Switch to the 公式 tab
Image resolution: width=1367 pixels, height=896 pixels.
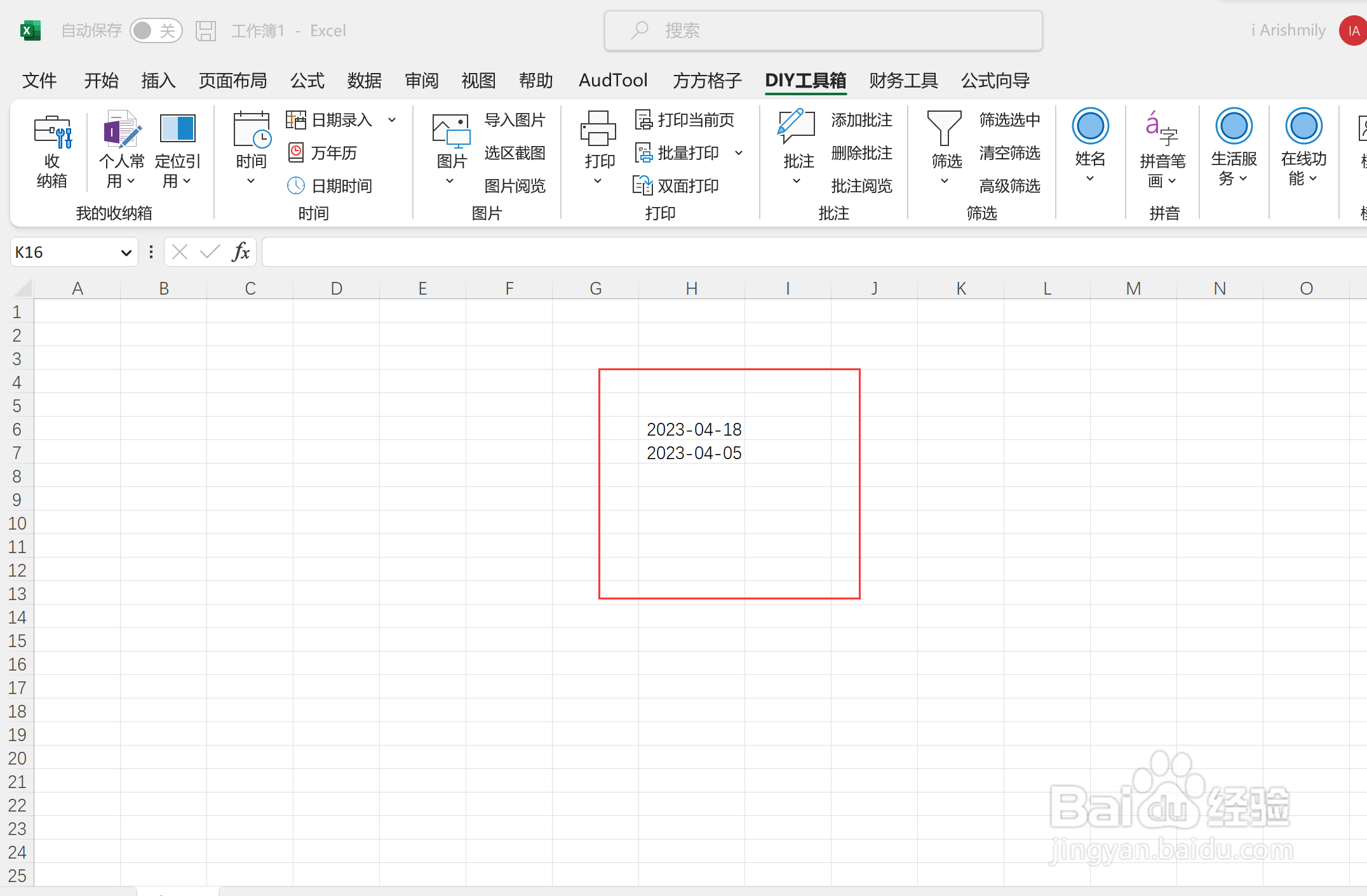click(307, 81)
